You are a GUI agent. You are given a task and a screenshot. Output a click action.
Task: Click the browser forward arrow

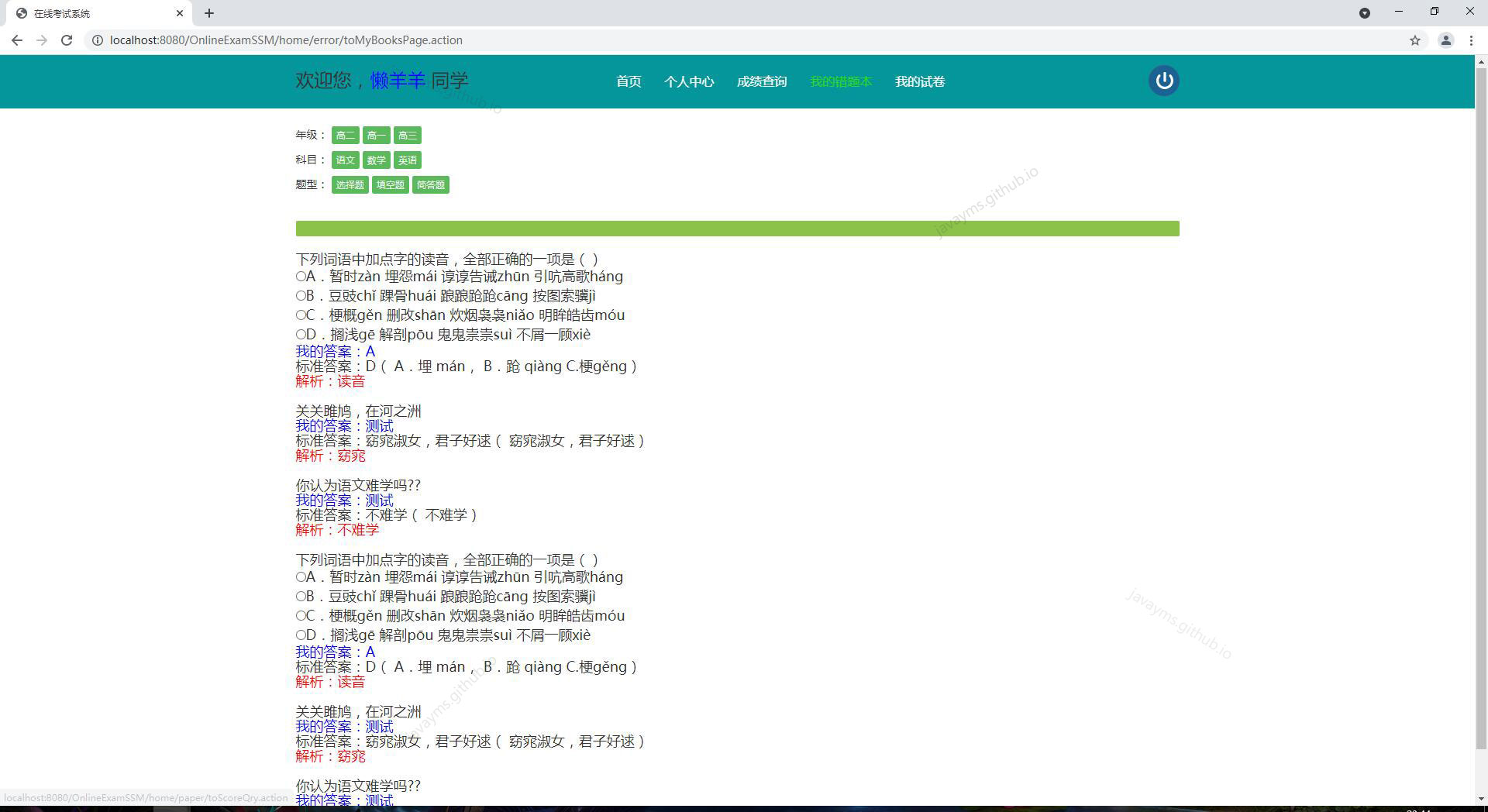tap(42, 40)
